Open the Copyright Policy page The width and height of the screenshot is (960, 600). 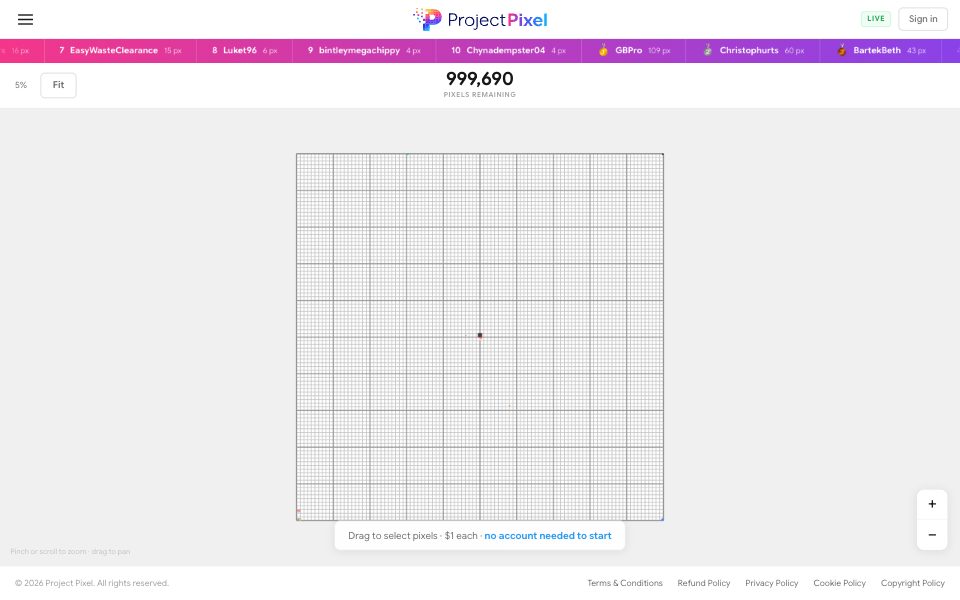point(912,583)
